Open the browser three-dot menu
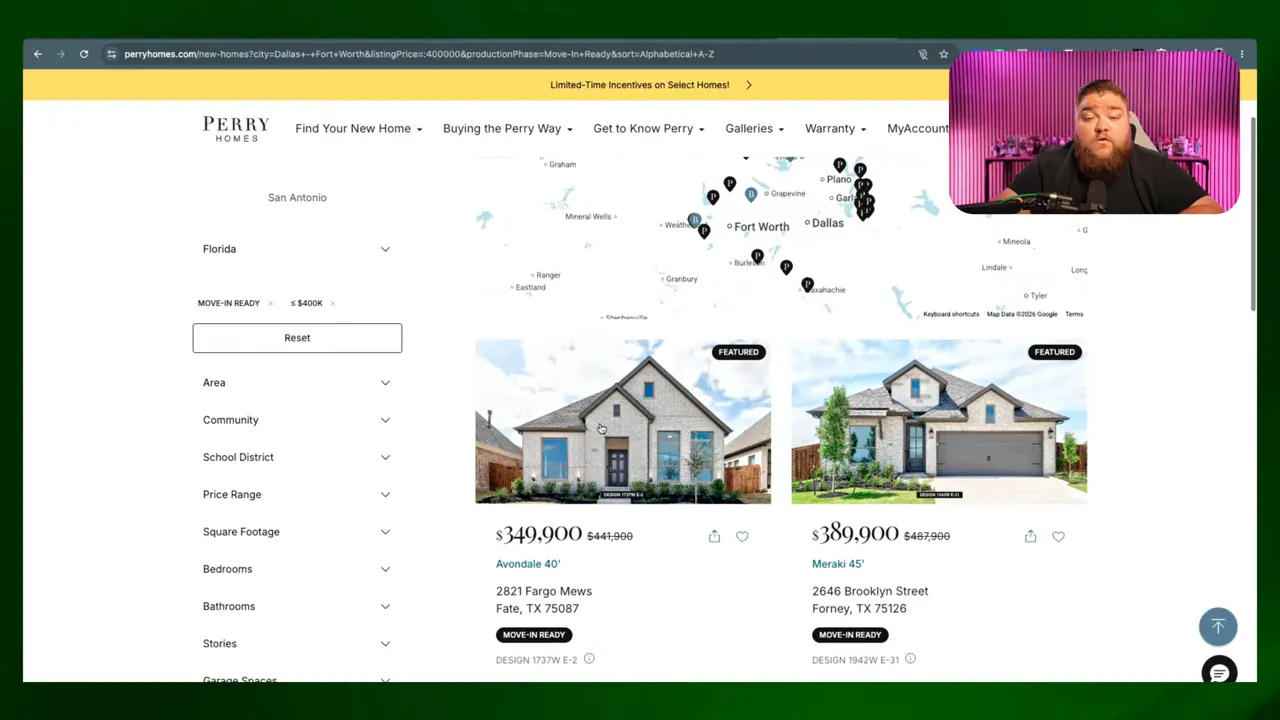Image resolution: width=1280 pixels, height=720 pixels. point(1242,54)
